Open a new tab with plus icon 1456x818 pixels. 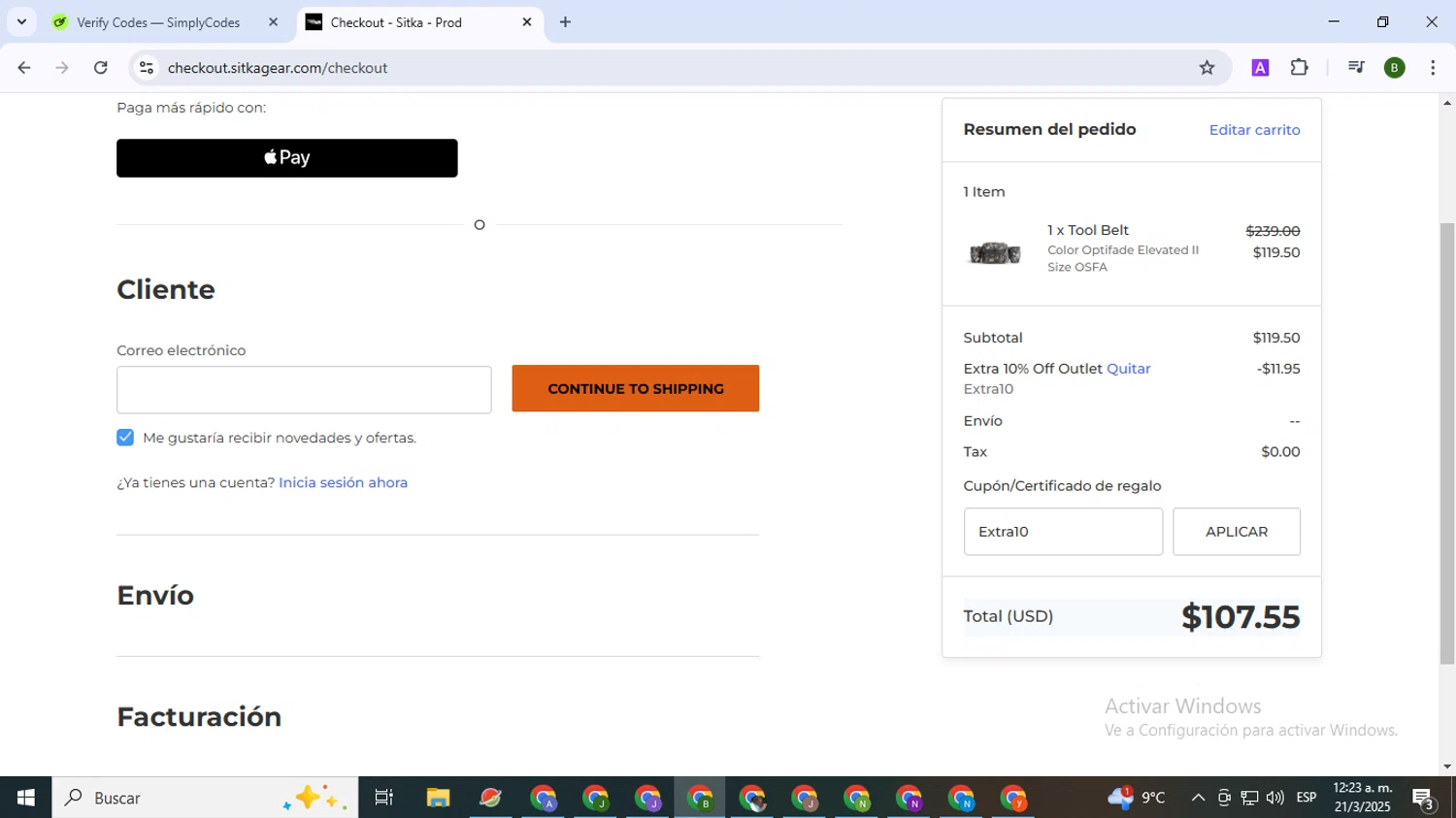tap(565, 22)
